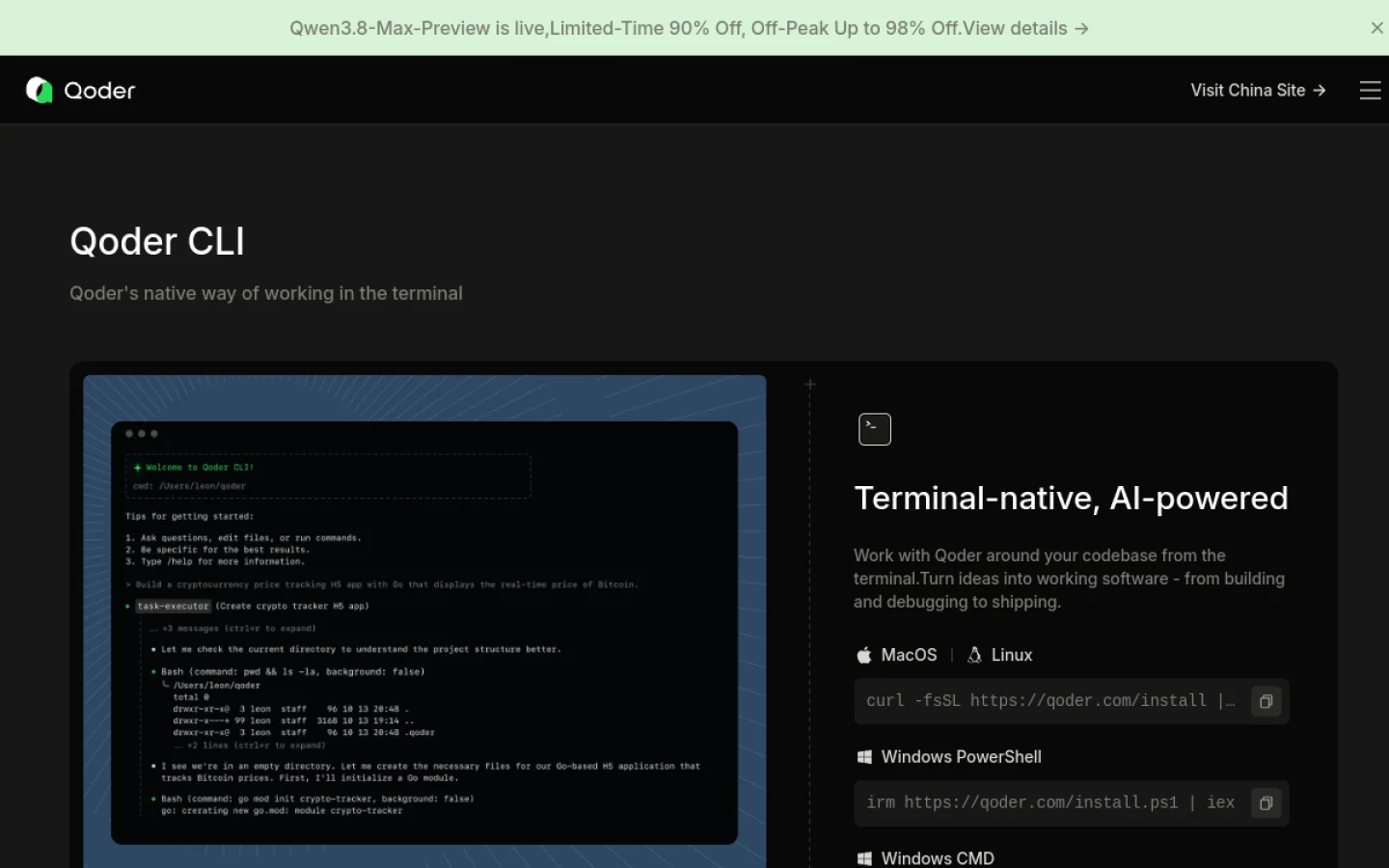The image size is (1389, 868).
Task: Click the "MacOS" label
Action: pos(909,655)
